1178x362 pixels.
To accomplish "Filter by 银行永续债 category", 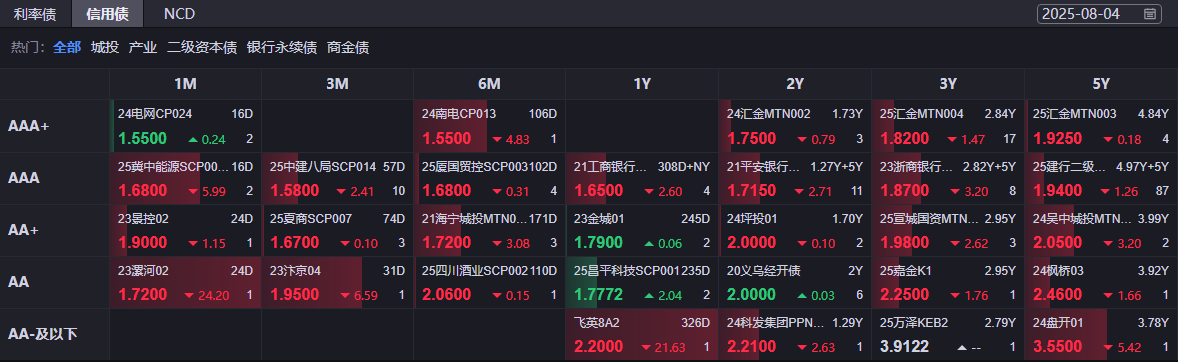I will [282, 47].
